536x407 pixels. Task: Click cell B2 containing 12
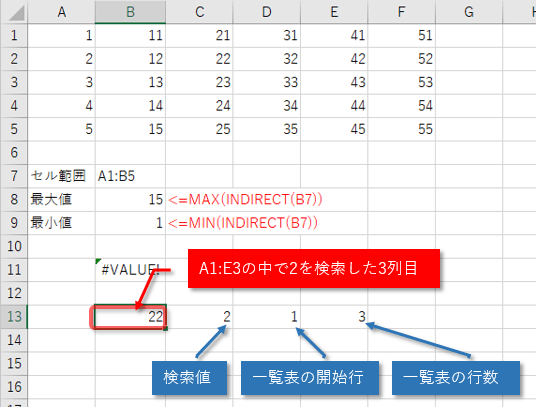130,59
